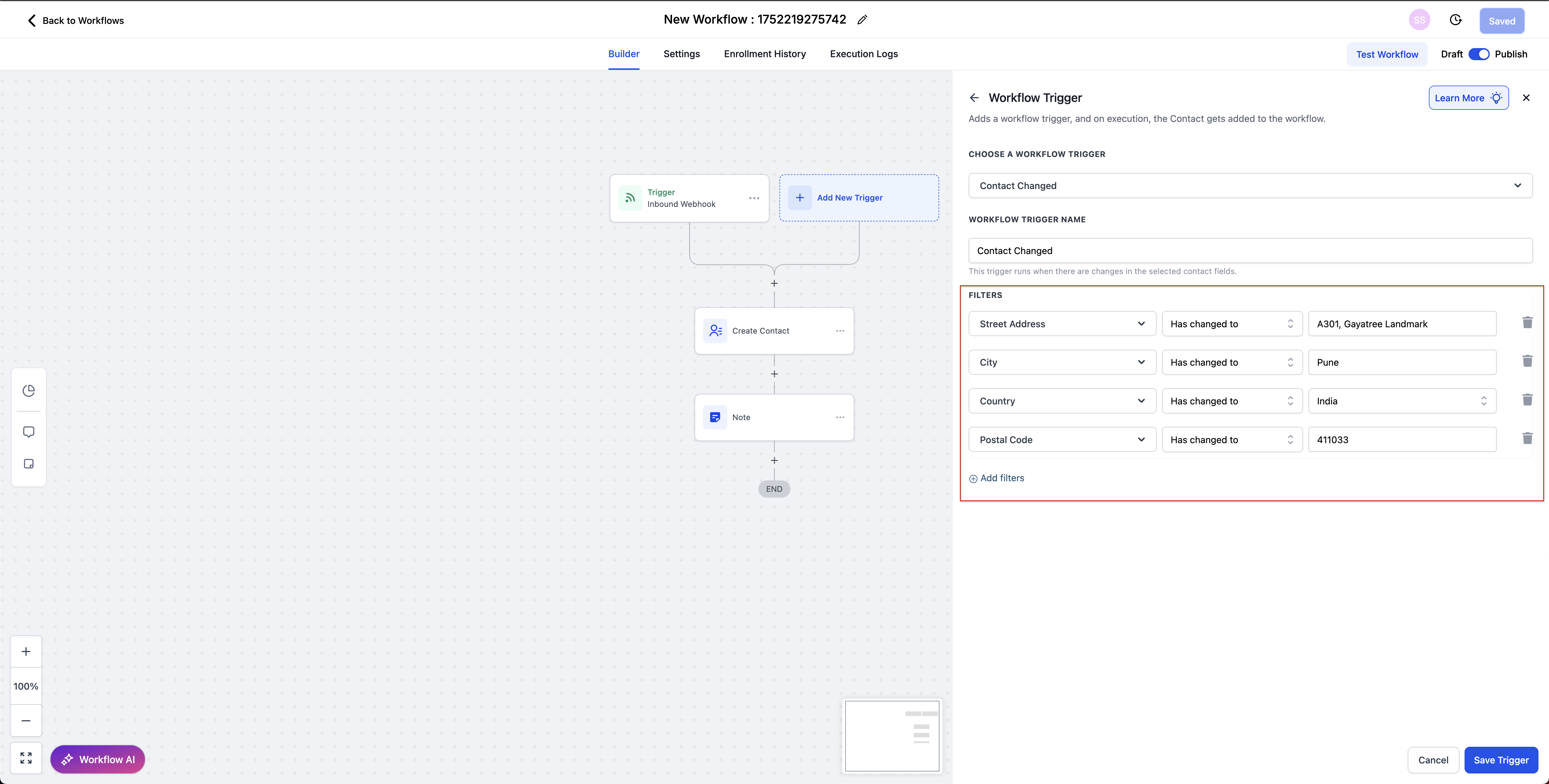The width and height of the screenshot is (1549, 784).
Task: Add step after Note node
Action: 774,461
